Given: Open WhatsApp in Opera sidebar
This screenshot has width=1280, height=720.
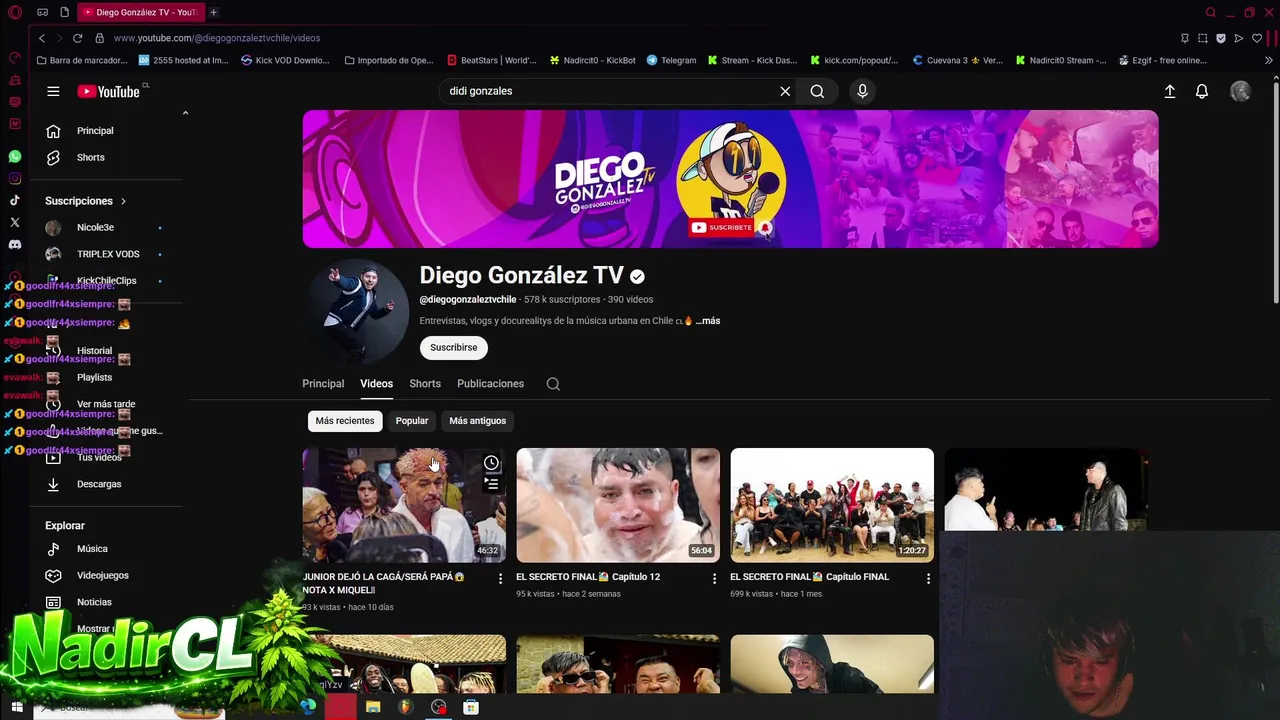Looking at the screenshot, I should (14, 157).
